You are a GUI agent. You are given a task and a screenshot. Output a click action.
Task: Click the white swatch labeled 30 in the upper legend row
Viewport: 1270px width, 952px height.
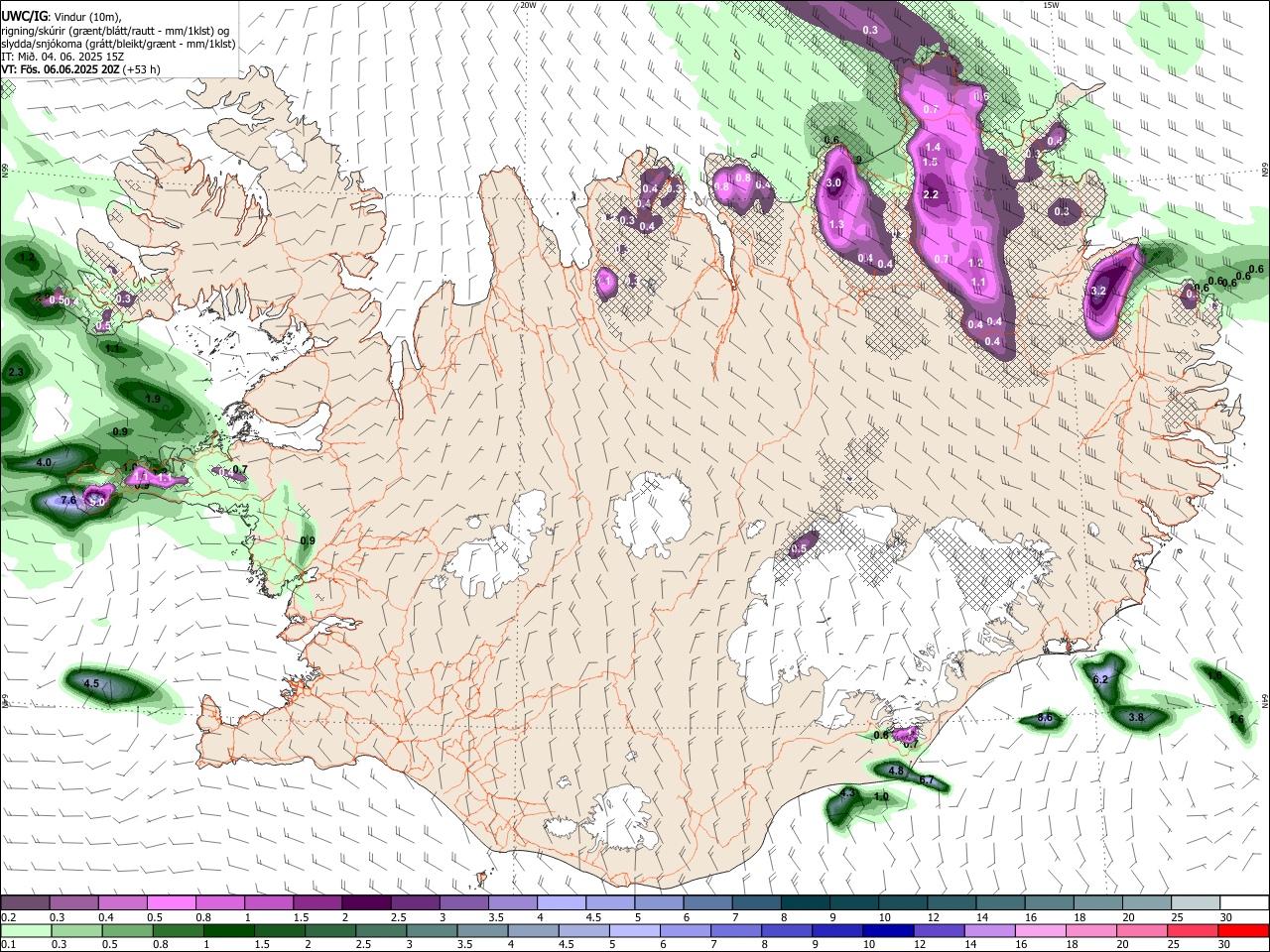(x=1244, y=903)
